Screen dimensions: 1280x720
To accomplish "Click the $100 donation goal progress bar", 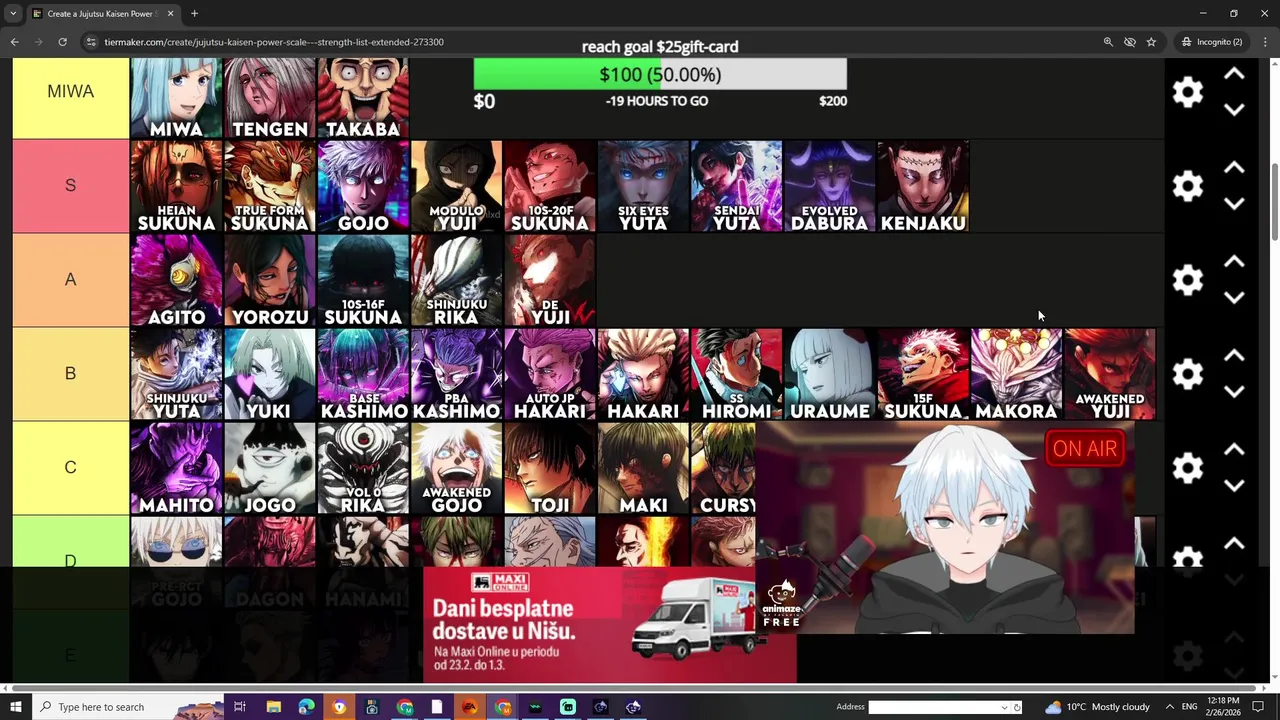I will coord(660,75).
